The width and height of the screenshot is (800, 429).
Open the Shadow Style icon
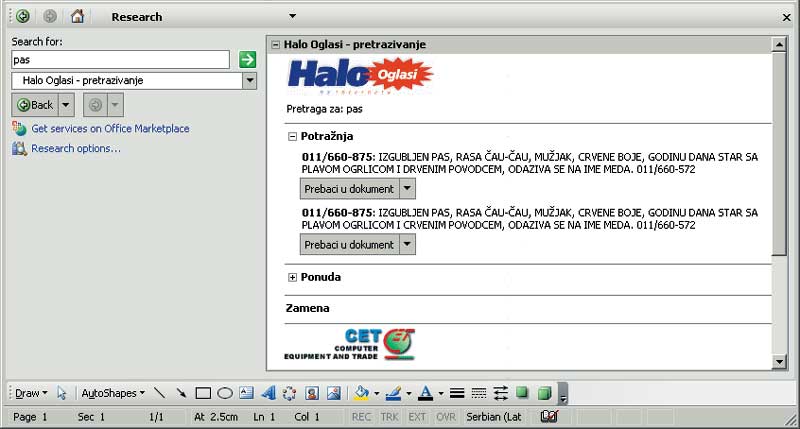pos(522,393)
